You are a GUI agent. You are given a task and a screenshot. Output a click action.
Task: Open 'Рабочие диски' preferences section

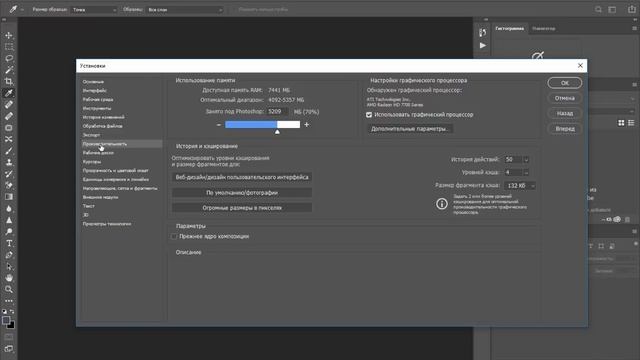pyautogui.click(x=98, y=153)
